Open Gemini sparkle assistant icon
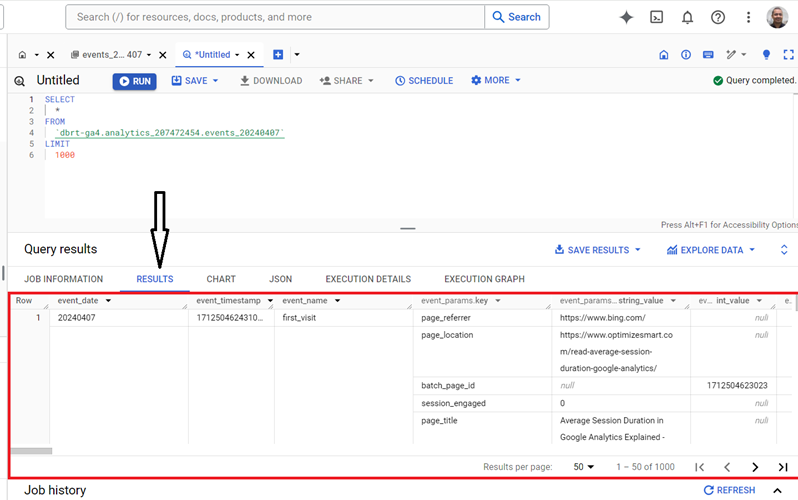798x500 pixels. (626, 17)
